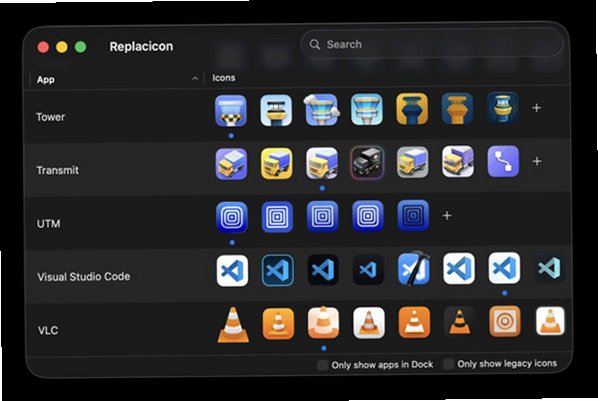598x401 pixels.
Task: Choose the dark-background VLC cone icon
Action: click(460, 322)
